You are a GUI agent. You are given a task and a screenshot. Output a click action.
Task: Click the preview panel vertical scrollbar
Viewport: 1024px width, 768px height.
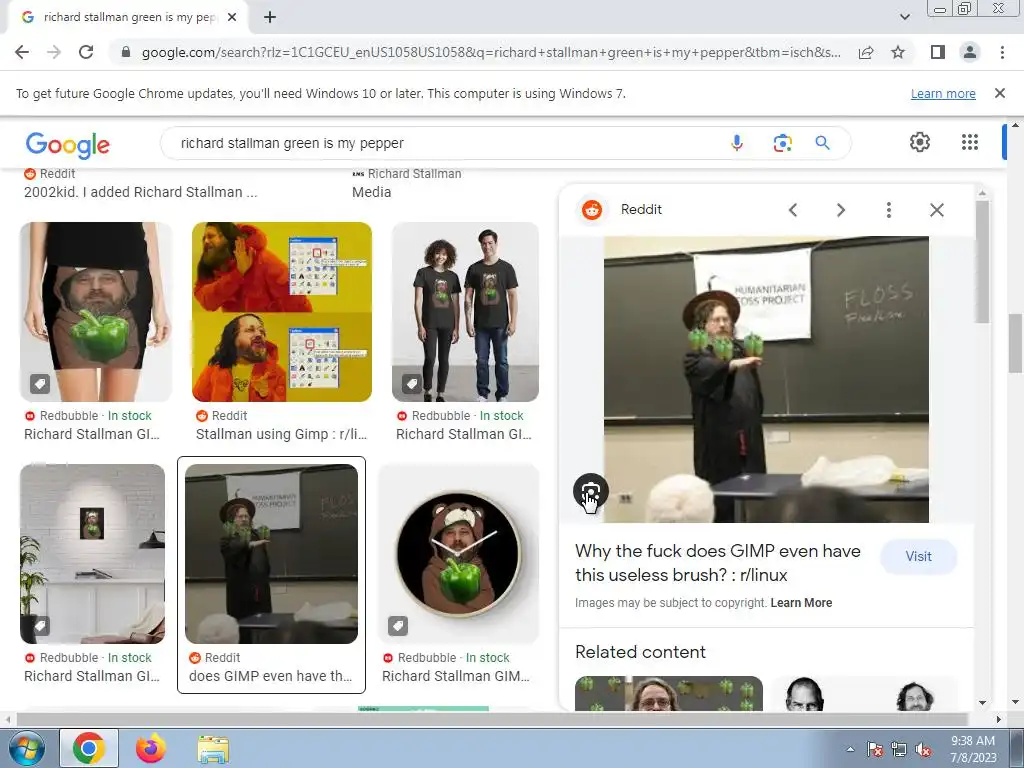[x=982, y=261]
